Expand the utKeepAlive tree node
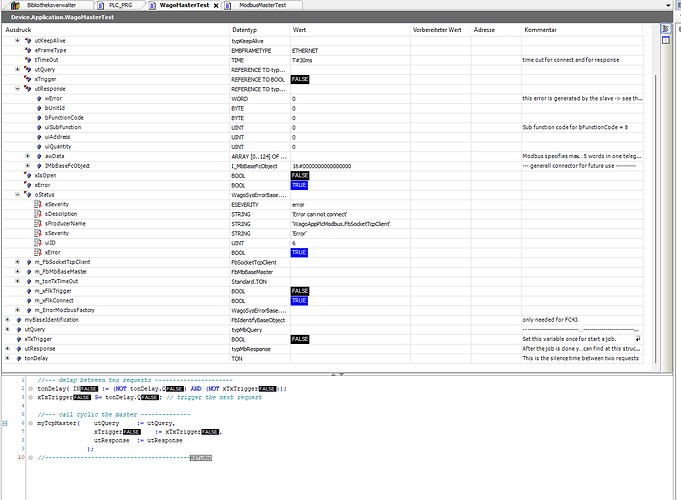Image resolution: width=681 pixels, height=500 pixels. click(17, 40)
